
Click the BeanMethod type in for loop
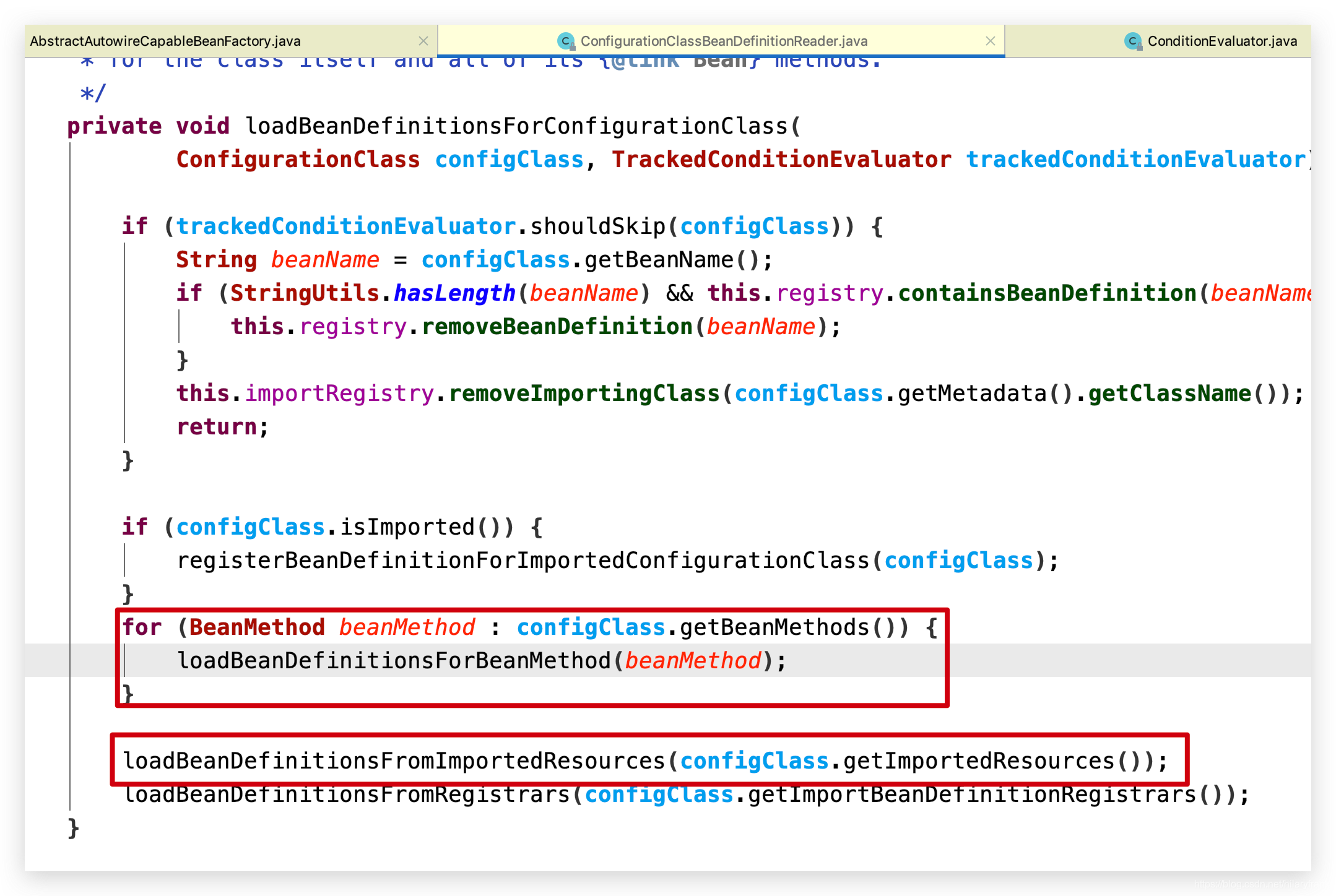pos(256,627)
